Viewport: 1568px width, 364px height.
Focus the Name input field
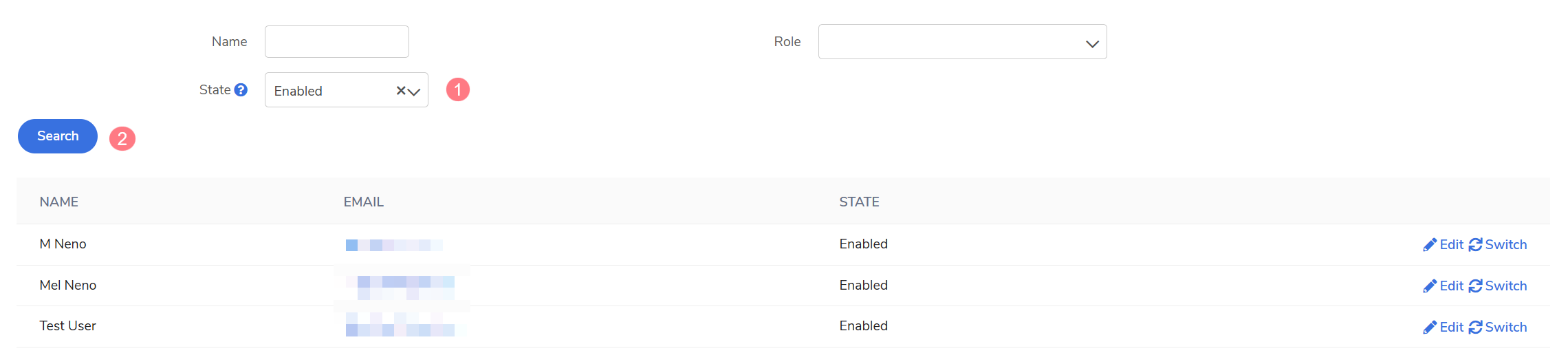pos(337,42)
